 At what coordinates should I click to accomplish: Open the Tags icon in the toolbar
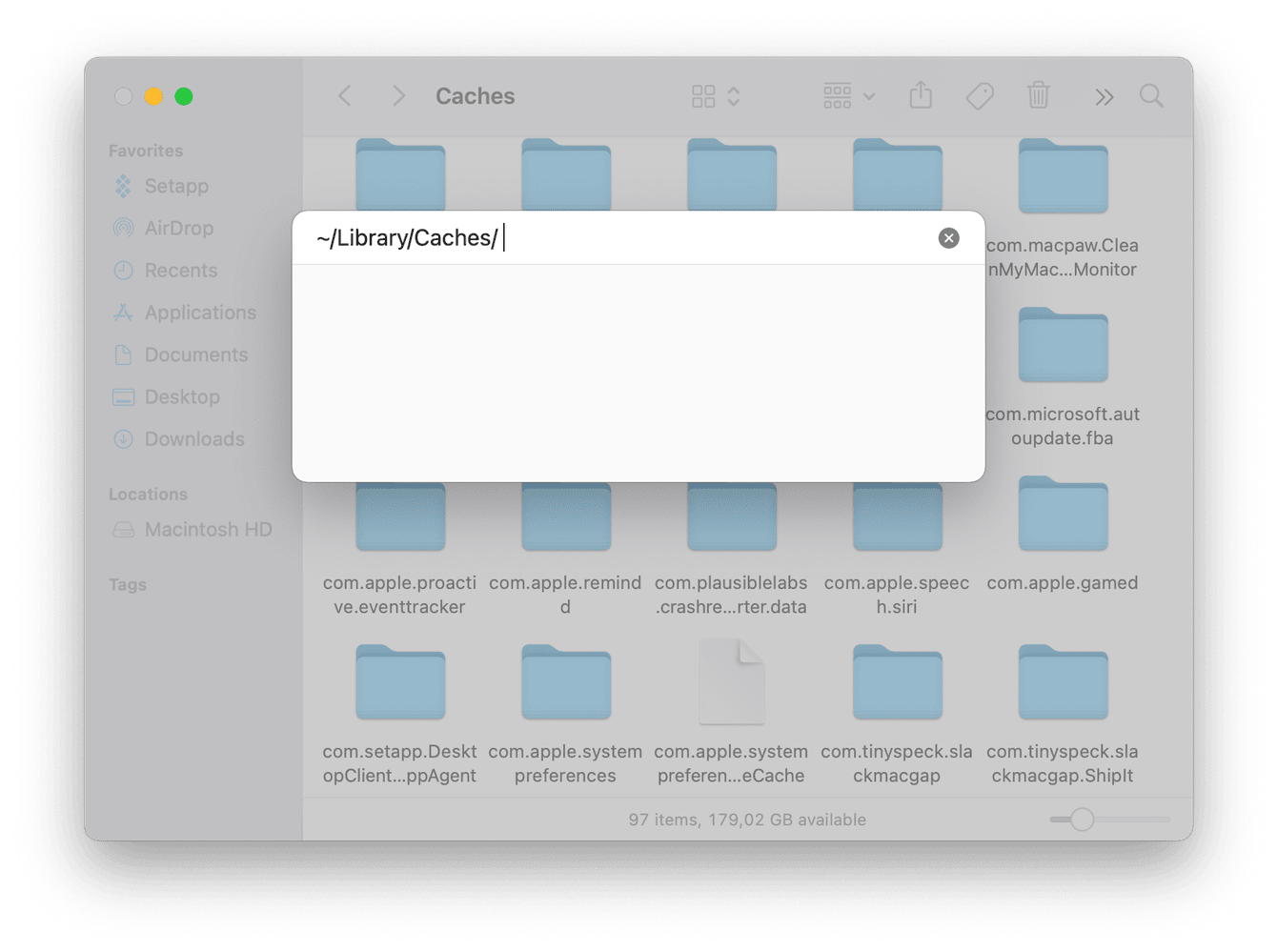point(979,95)
